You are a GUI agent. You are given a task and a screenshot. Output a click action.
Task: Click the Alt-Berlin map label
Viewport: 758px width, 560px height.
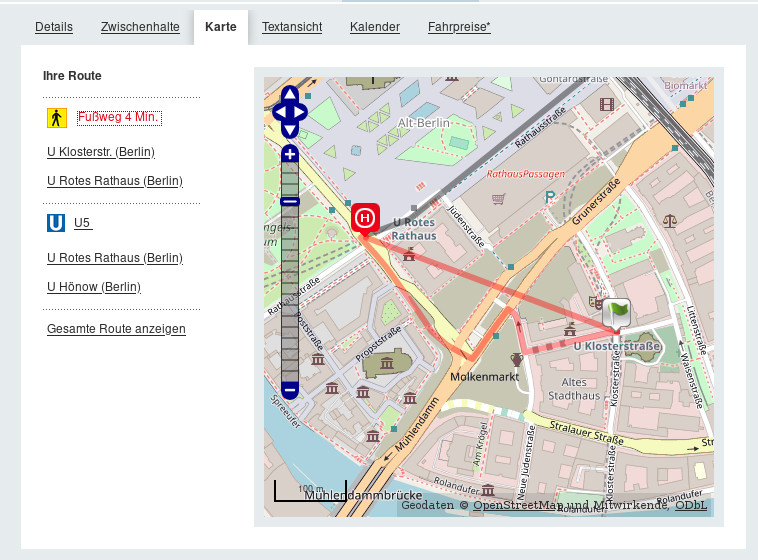coord(423,123)
